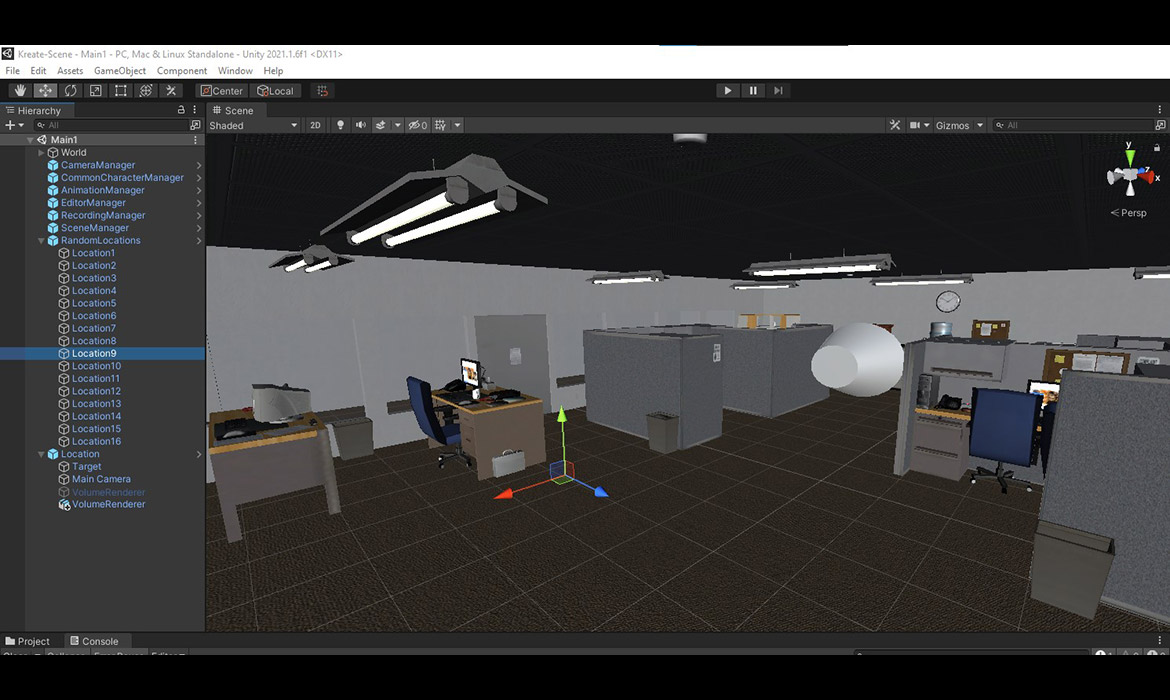Click the Pause button
The width and height of the screenshot is (1170, 700).
pos(753,91)
